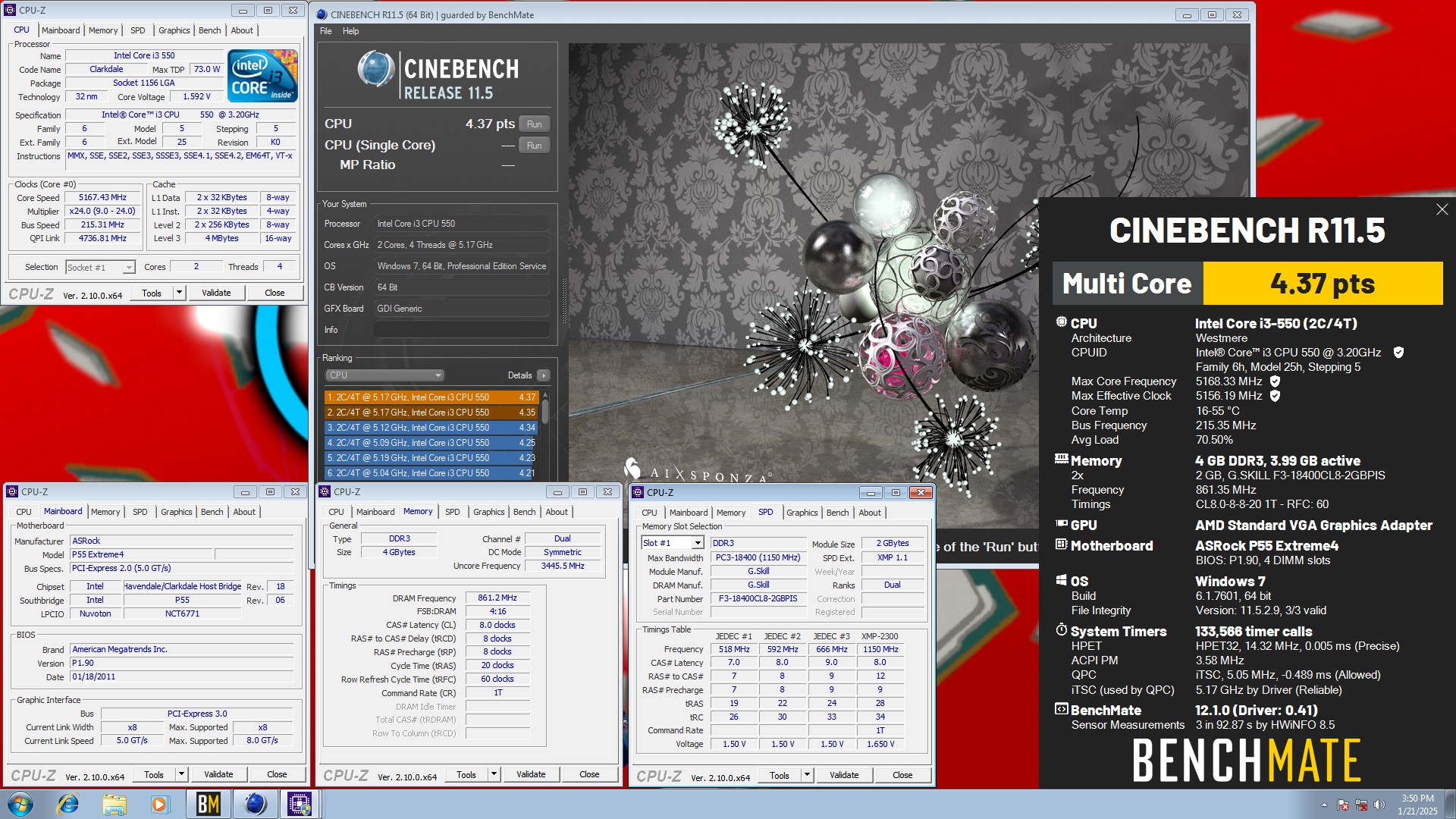Click Validate in the top CPU-Z window

pyautogui.click(x=216, y=293)
